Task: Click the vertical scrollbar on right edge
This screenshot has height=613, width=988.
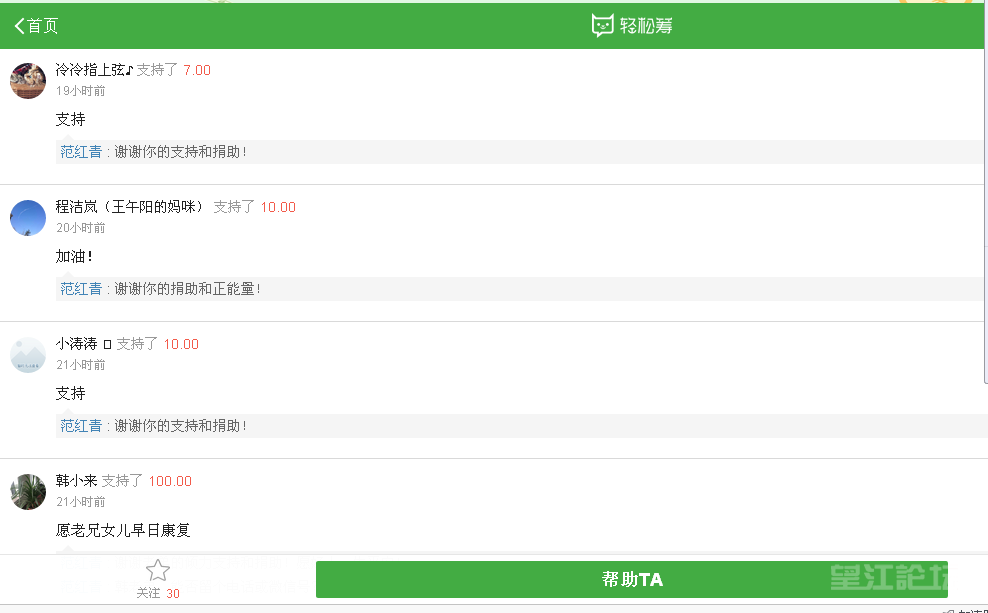Action: (x=985, y=214)
